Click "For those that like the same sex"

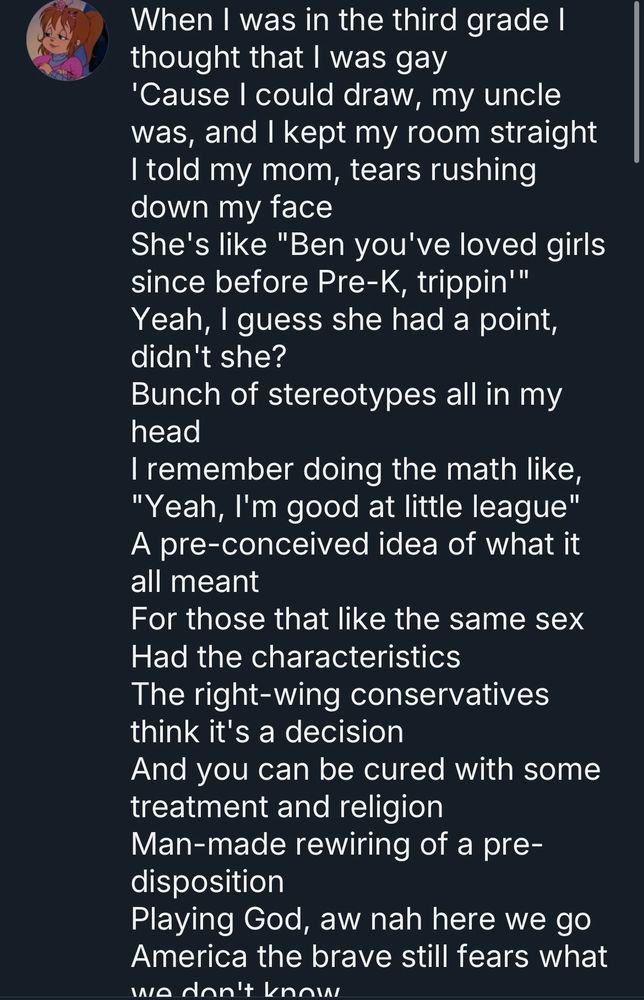(x=357, y=620)
